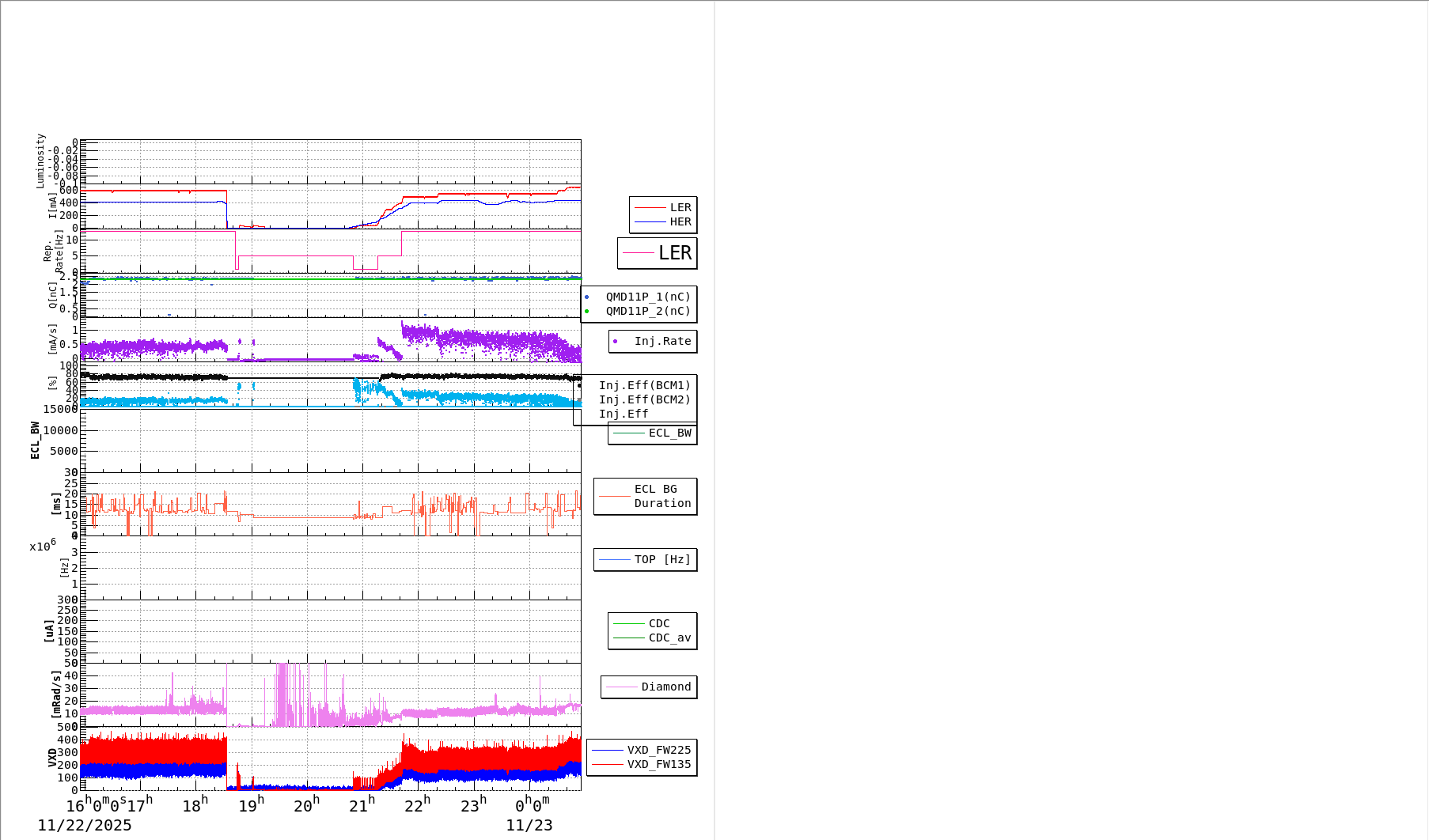Click the CDC legend entry
The width and height of the screenshot is (1429, 840).
(659, 623)
